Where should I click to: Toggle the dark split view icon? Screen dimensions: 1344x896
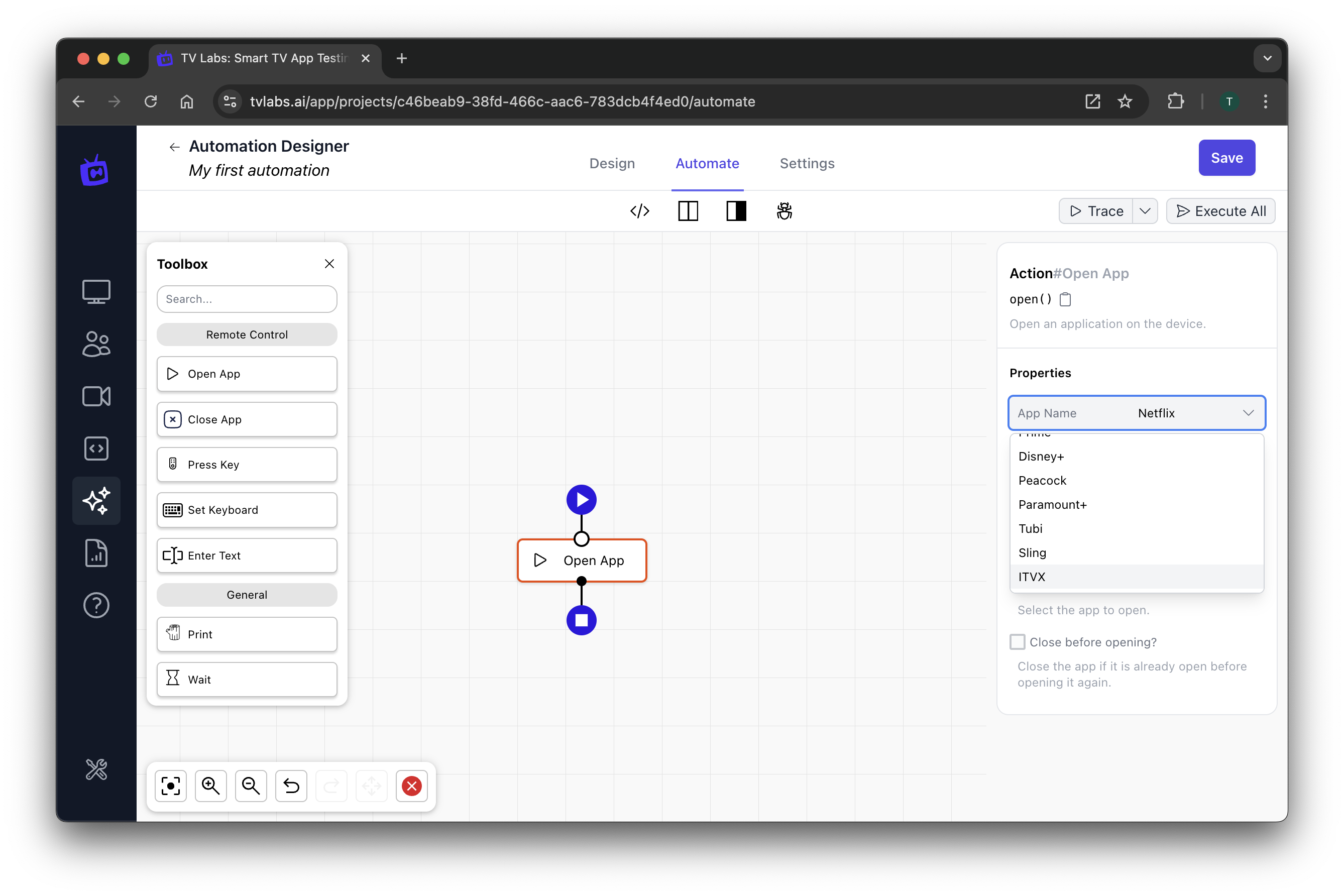point(737,210)
